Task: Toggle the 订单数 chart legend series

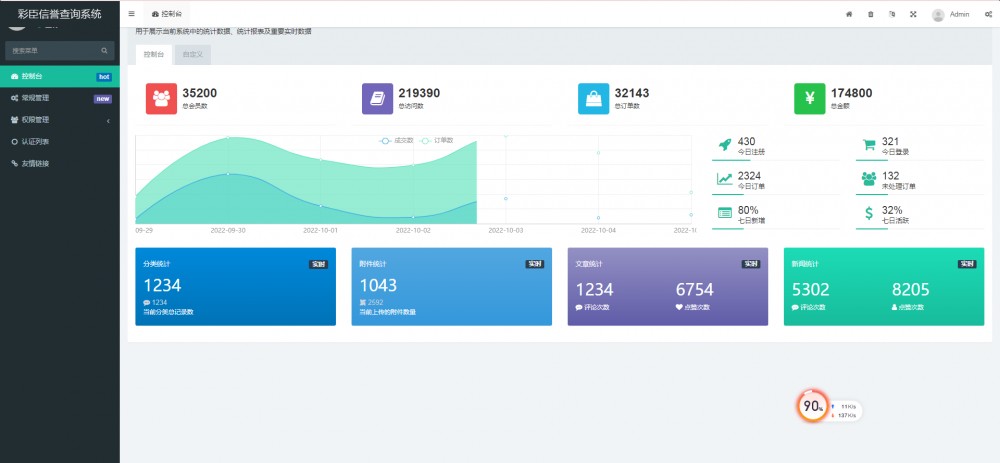Action: (437, 140)
